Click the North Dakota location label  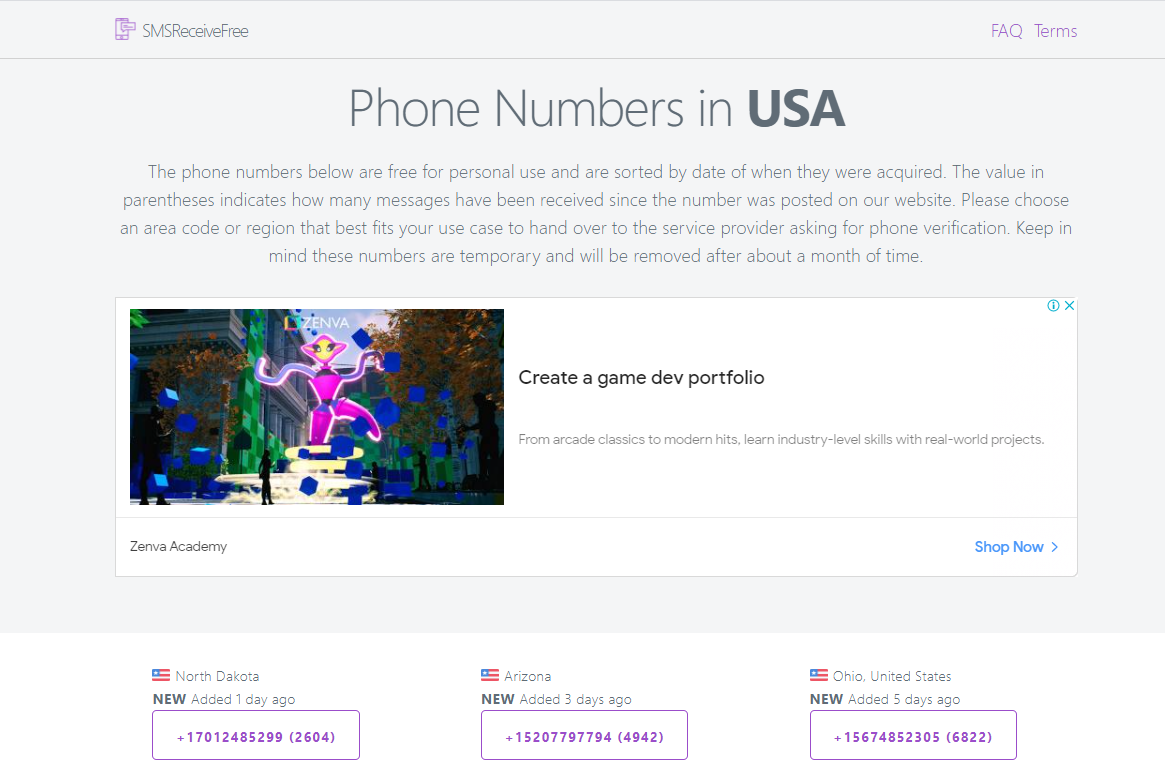(217, 676)
